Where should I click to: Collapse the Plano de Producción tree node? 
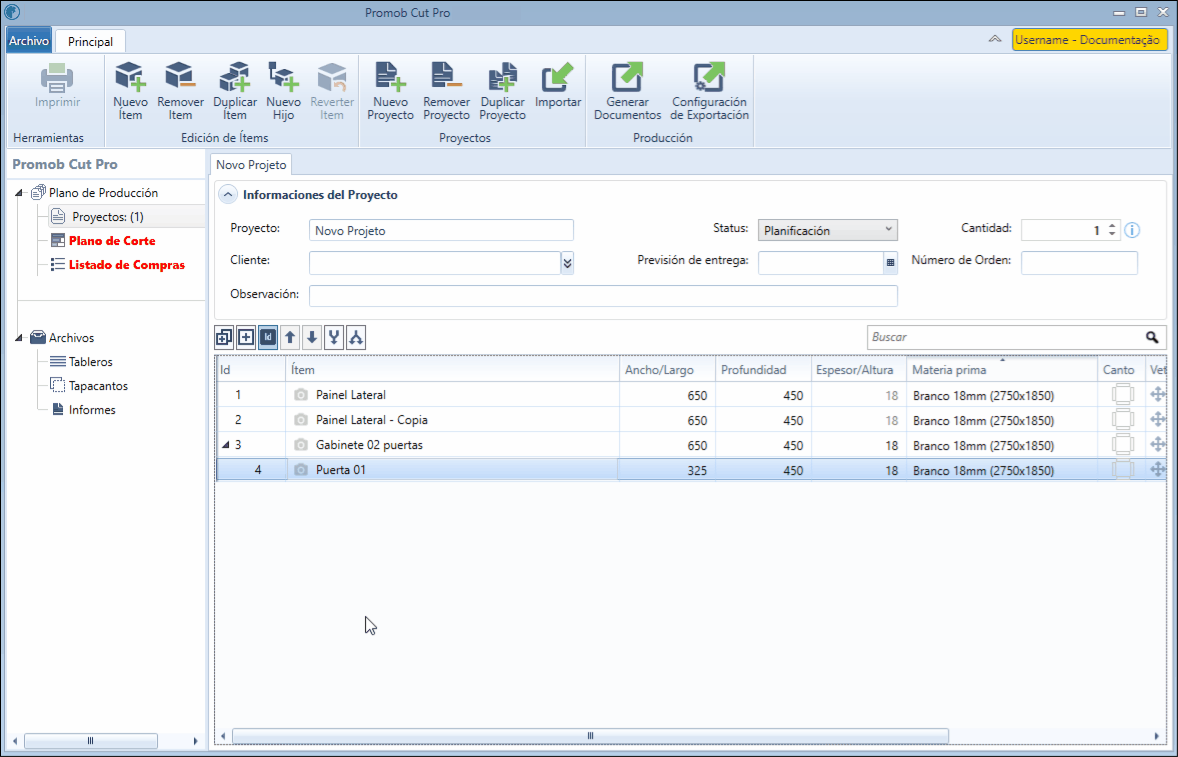click(19, 193)
